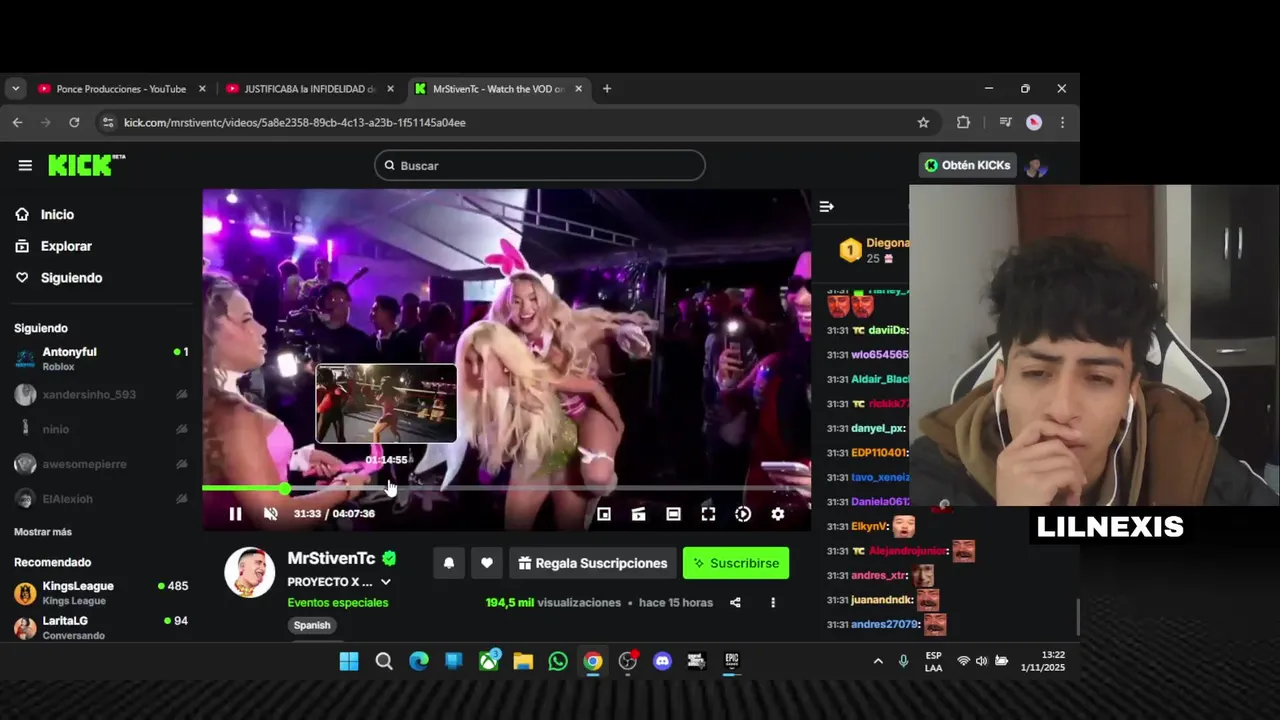Open the user profile avatar menu
This screenshot has height=720, width=1280.
1036,166
